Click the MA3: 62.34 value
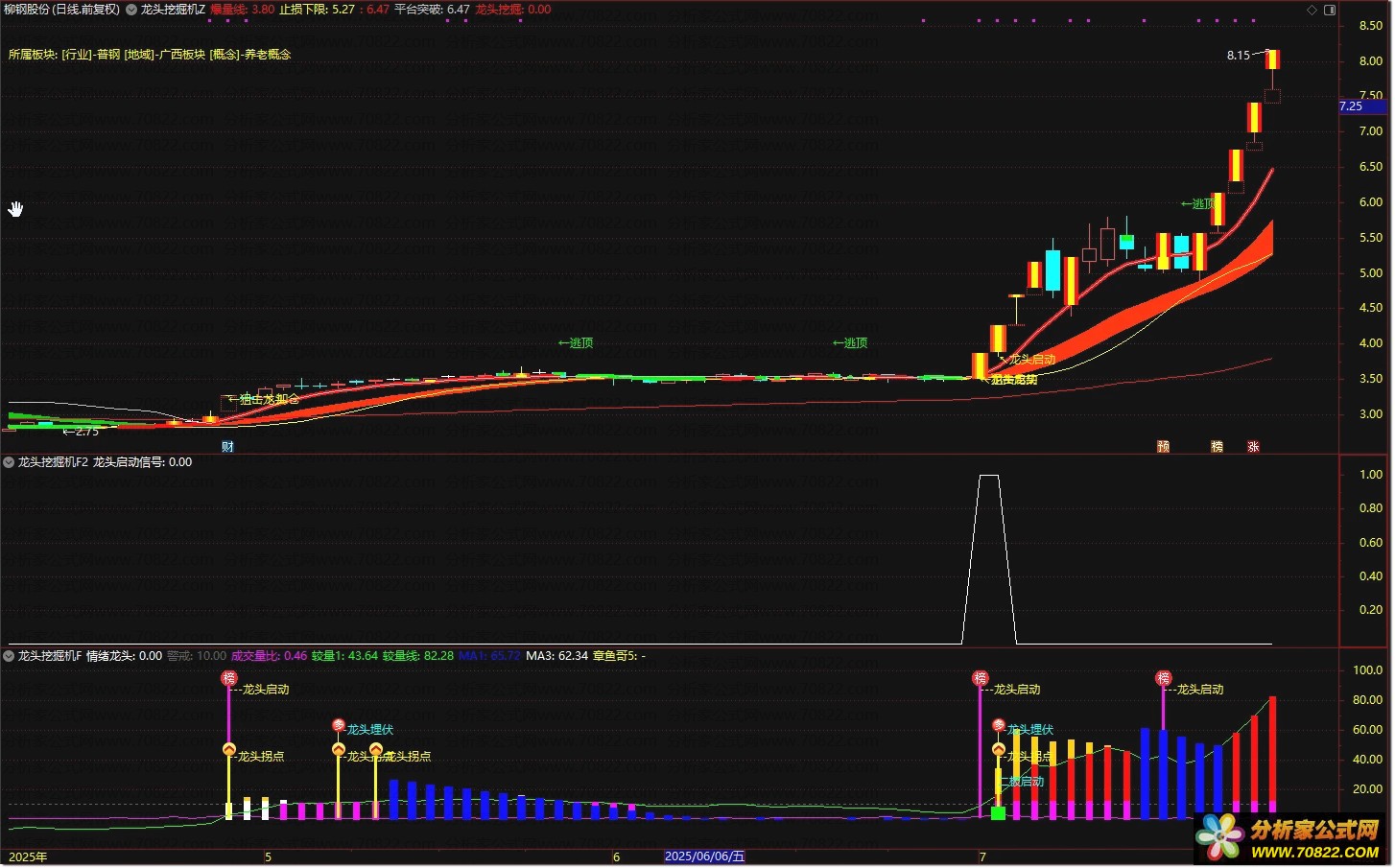The image size is (1395, 868). click(x=556, y=656)
